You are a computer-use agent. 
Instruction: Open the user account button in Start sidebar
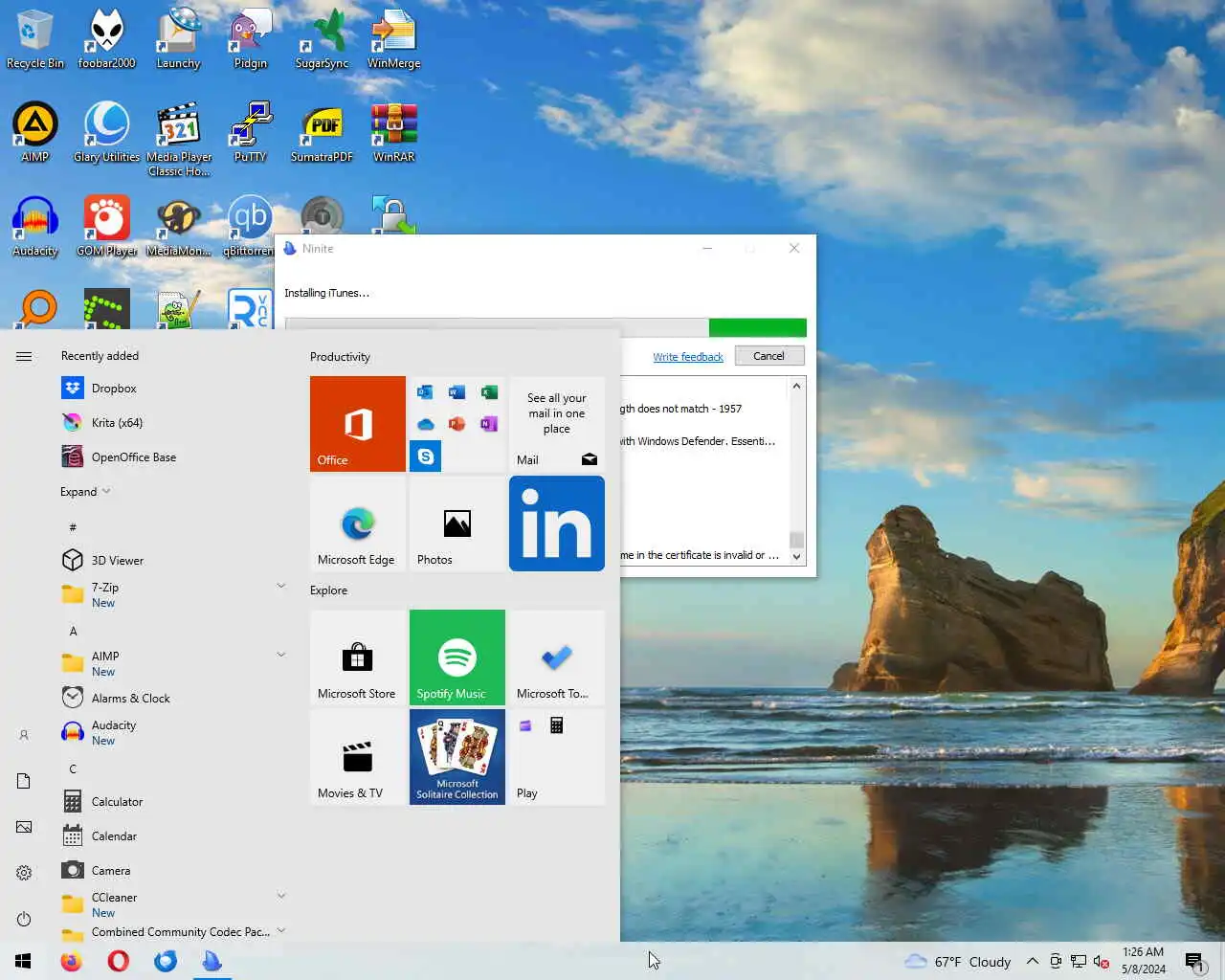click(24, 735)
